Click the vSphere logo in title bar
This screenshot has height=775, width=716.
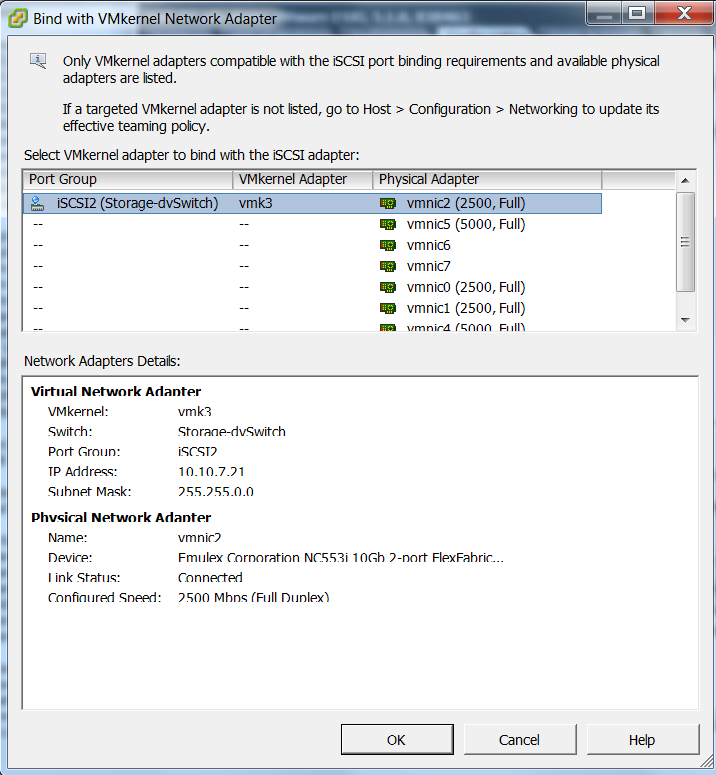point(17,17)
